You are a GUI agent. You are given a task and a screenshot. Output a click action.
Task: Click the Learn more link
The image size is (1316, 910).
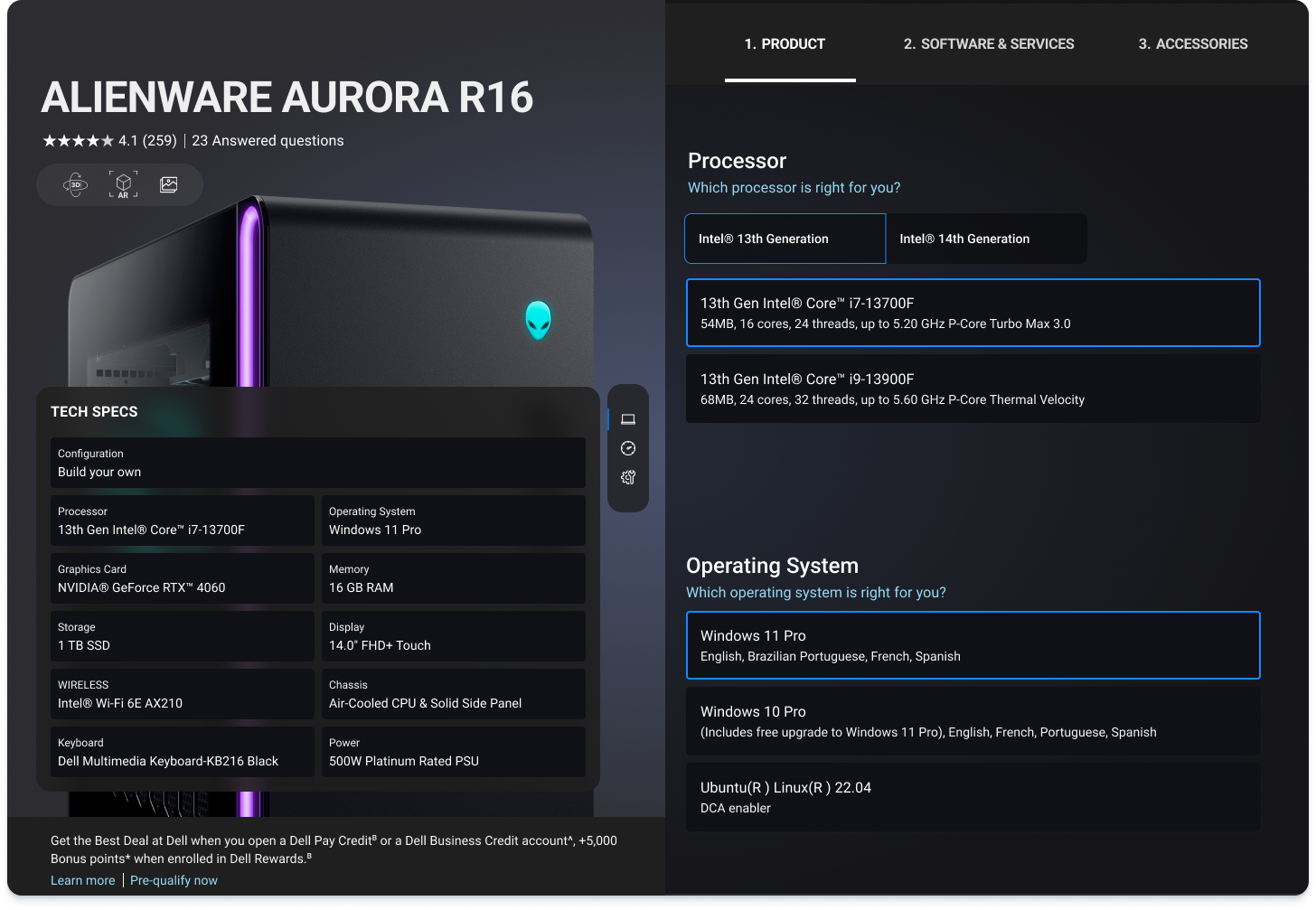pyautogui.click(x=83, y=880)
